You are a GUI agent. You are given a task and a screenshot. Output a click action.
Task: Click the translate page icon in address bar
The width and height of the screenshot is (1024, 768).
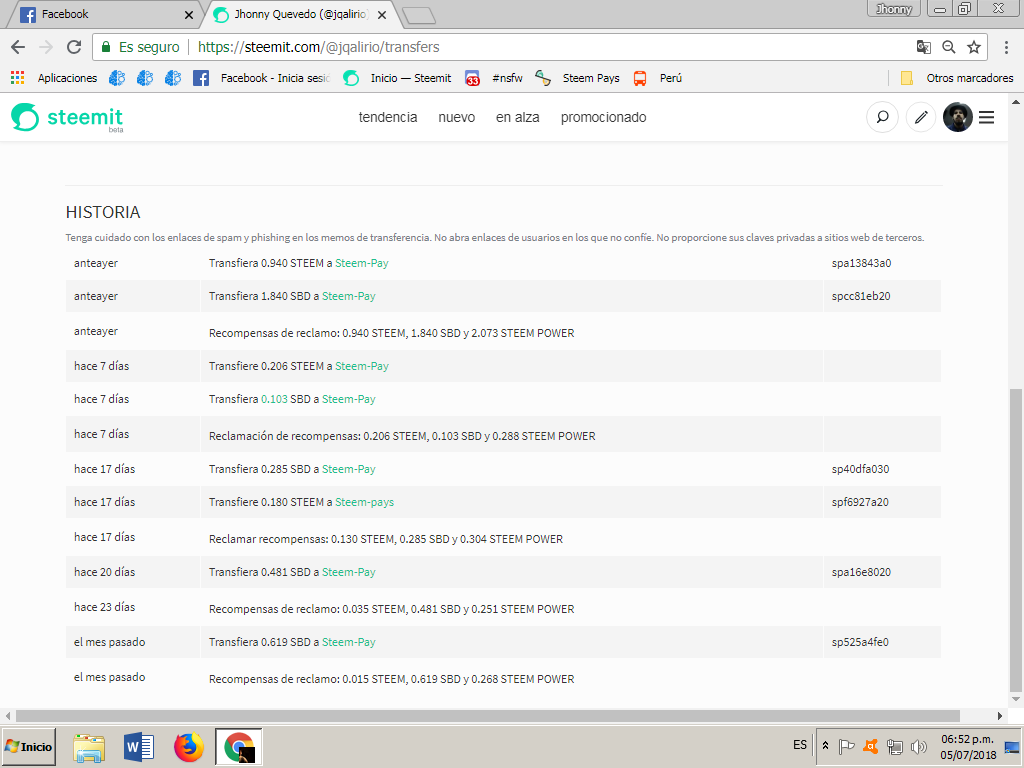click(x=923, y=47)
